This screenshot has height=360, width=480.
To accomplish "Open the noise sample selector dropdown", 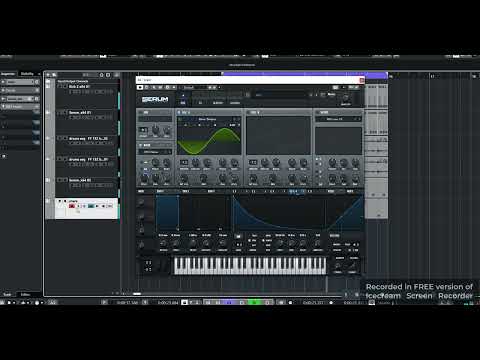I will point(155,152).
